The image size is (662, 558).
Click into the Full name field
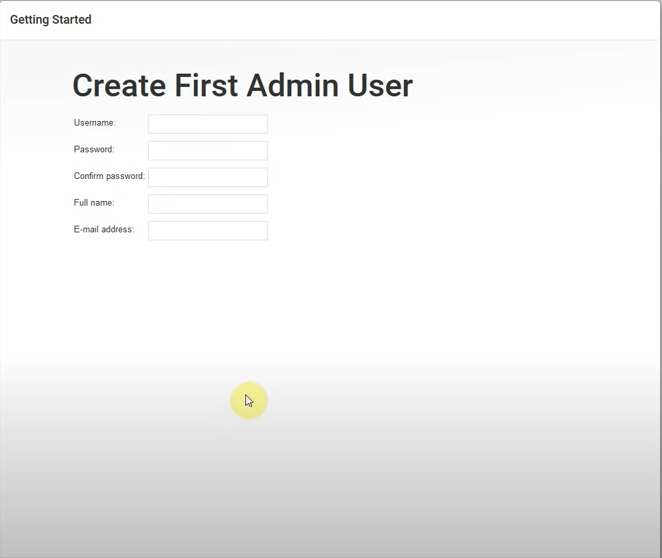pos(208,204)
